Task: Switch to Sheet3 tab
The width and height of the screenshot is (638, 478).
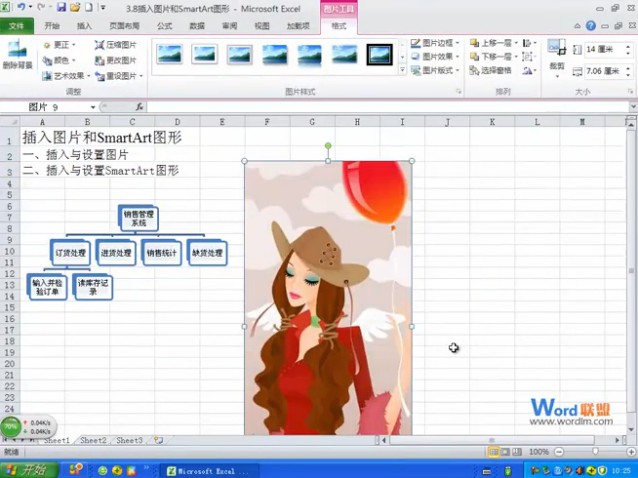Action: (x=129, y=440)
